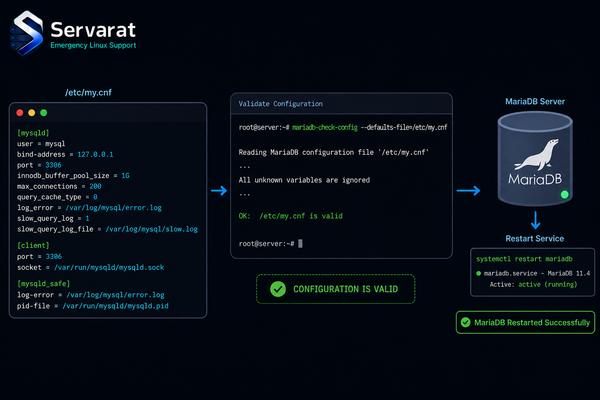600x400 pixels.
Task: Click the Emergency Linux Support tagline
Action: (x=93, y=45)
